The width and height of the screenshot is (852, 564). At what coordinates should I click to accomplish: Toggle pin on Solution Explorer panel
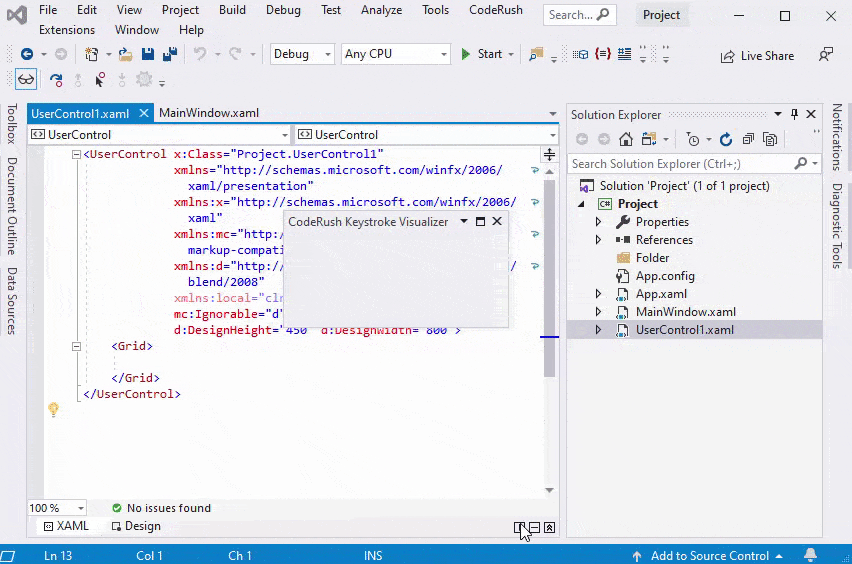[x=795, y=114]
